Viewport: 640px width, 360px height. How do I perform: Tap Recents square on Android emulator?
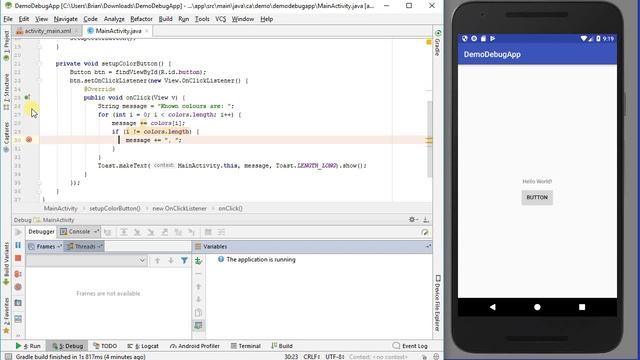pos(582,307)
